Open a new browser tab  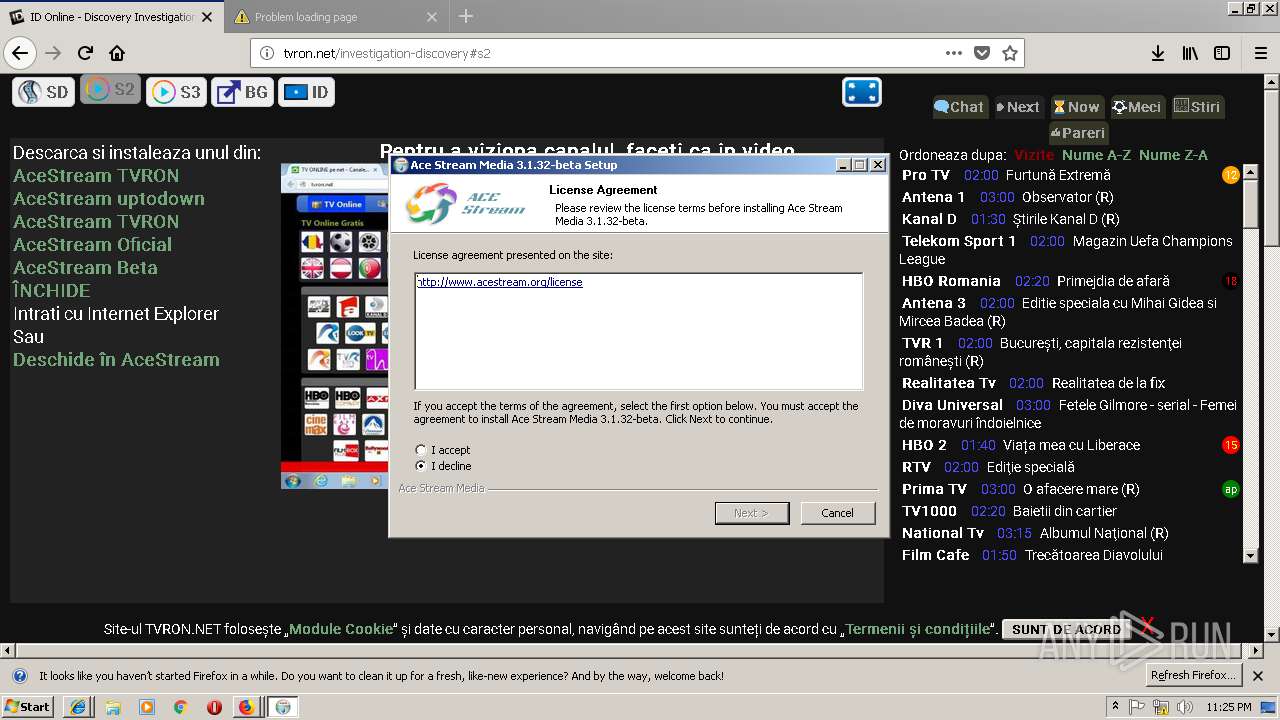(x=466, y=16)
